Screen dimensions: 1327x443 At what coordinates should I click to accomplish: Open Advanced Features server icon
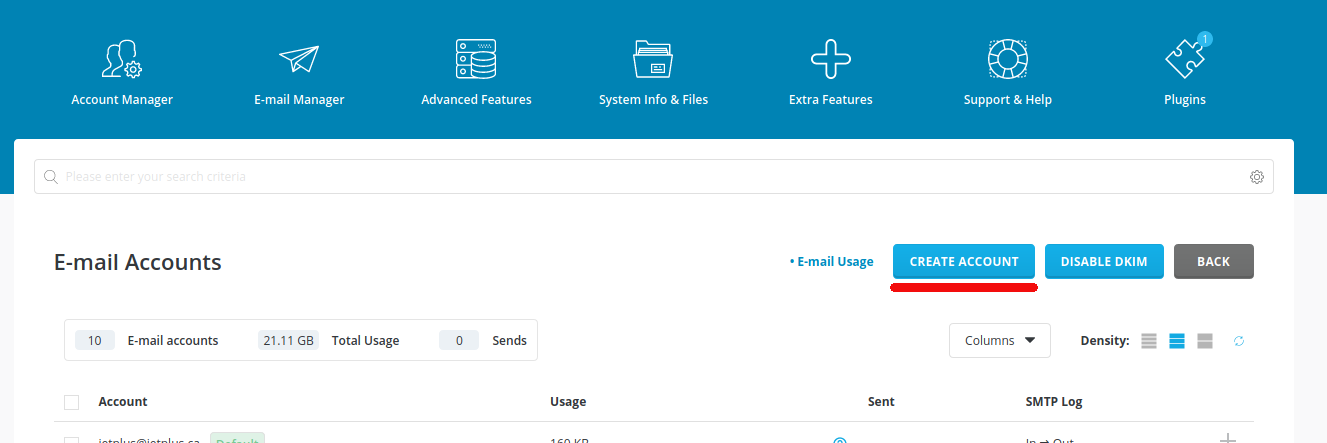[x=476, y=60]
